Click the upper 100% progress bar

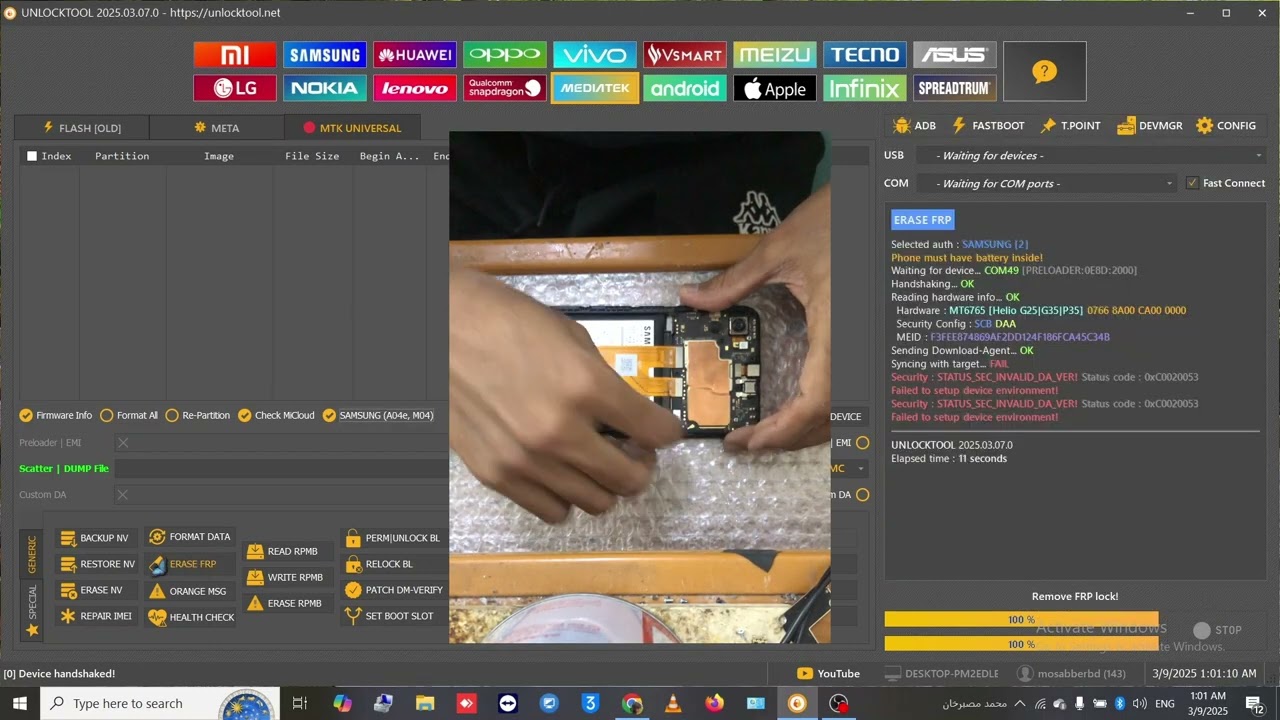1021,620
